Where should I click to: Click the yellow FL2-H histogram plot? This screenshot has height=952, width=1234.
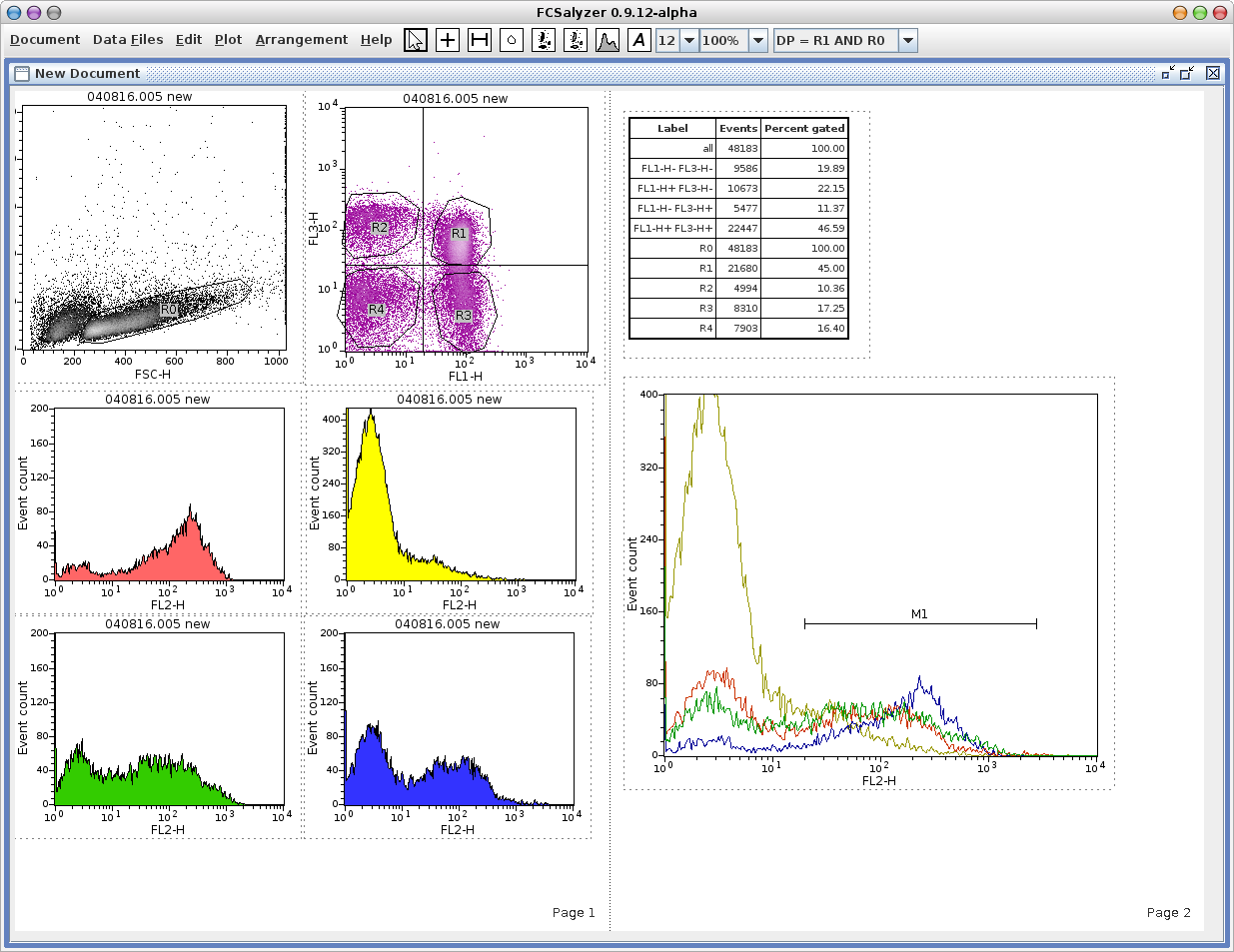tap(460, 494)
